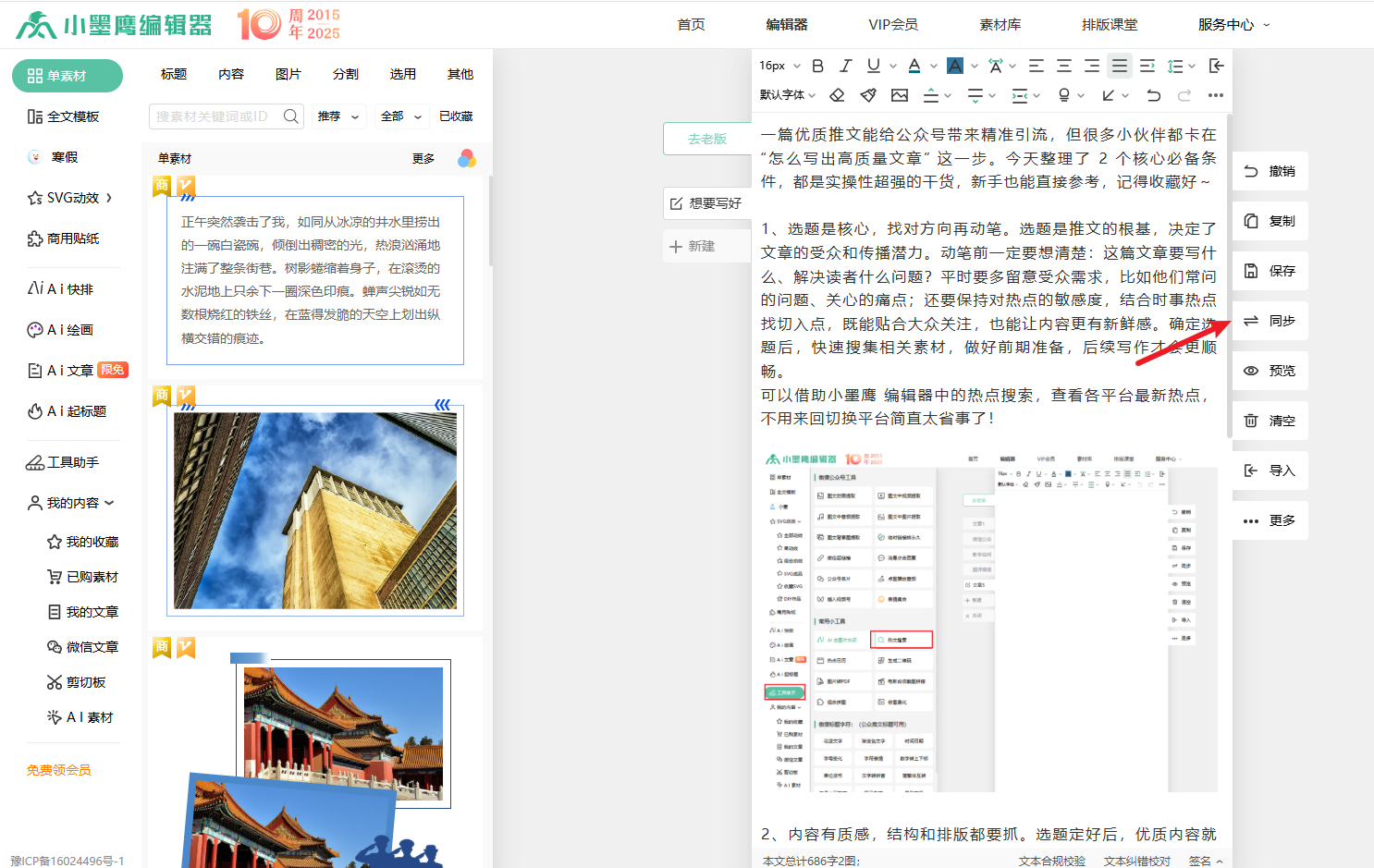Set text alignment to left
Image resolution: width=1374 pixels, height=868 pixels.
[1037, 66]
